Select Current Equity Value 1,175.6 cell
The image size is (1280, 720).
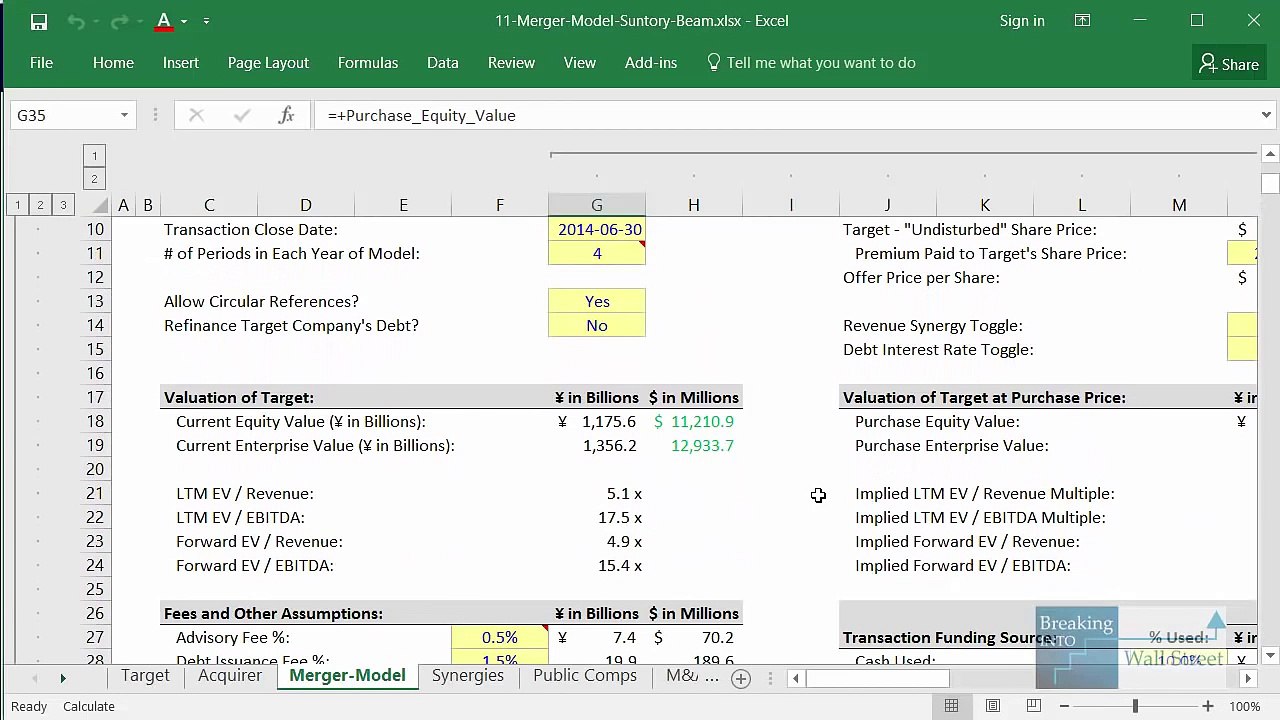(597, 421)
